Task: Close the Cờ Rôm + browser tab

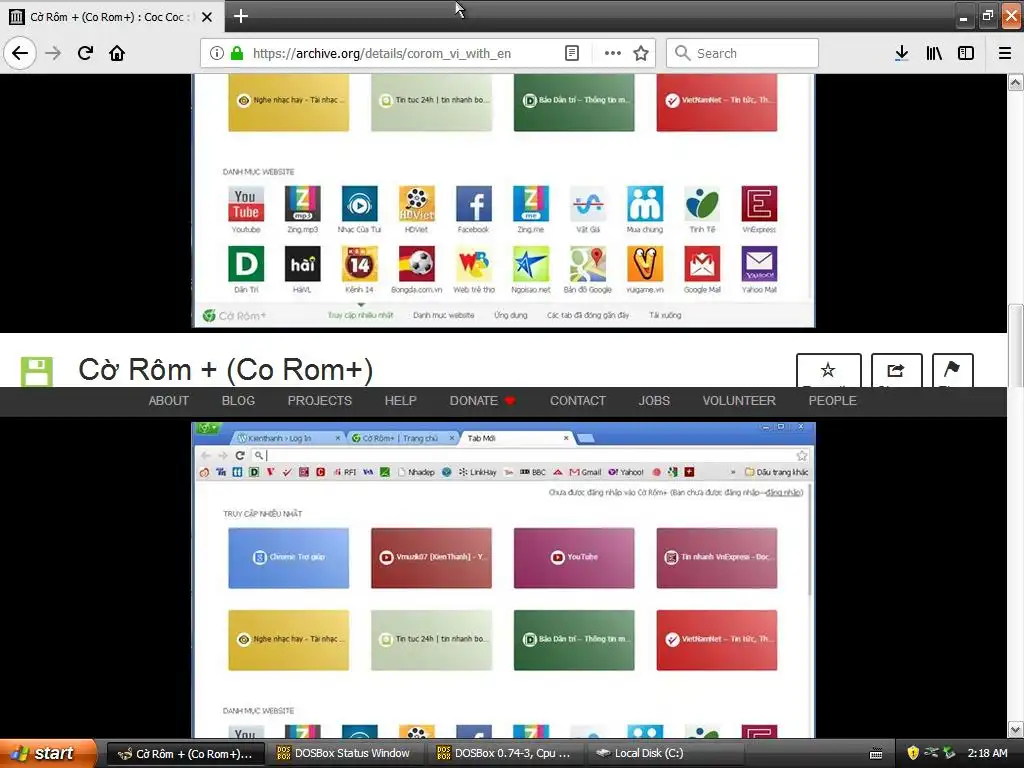Action: click(207, 17)
